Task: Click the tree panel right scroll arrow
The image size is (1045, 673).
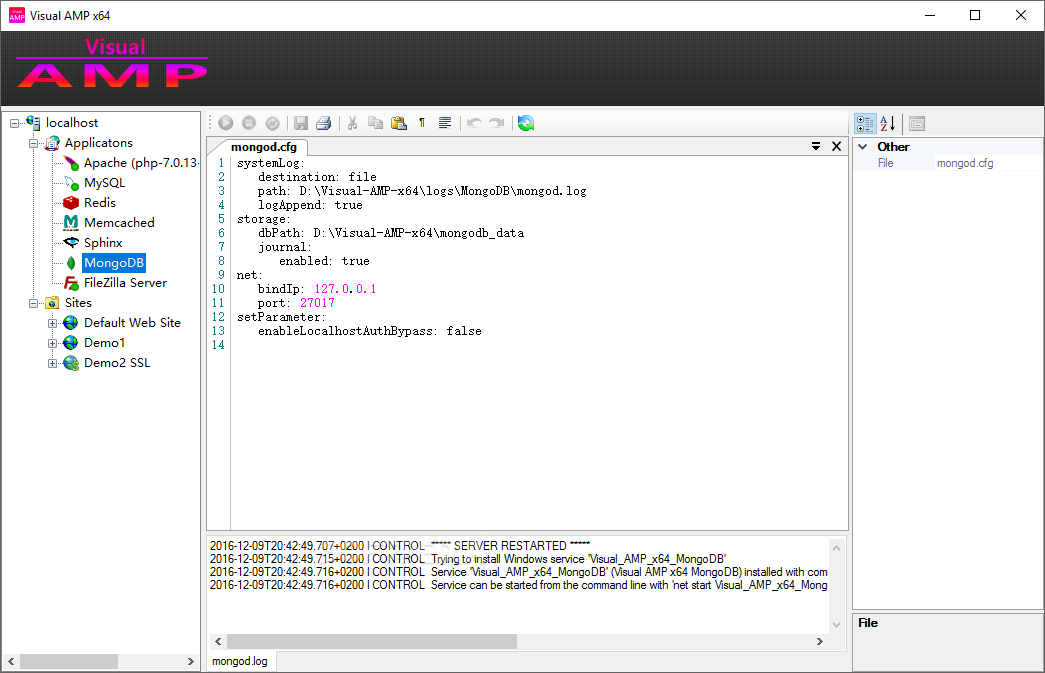Action: pyautogui.click(x=191, y=662)
